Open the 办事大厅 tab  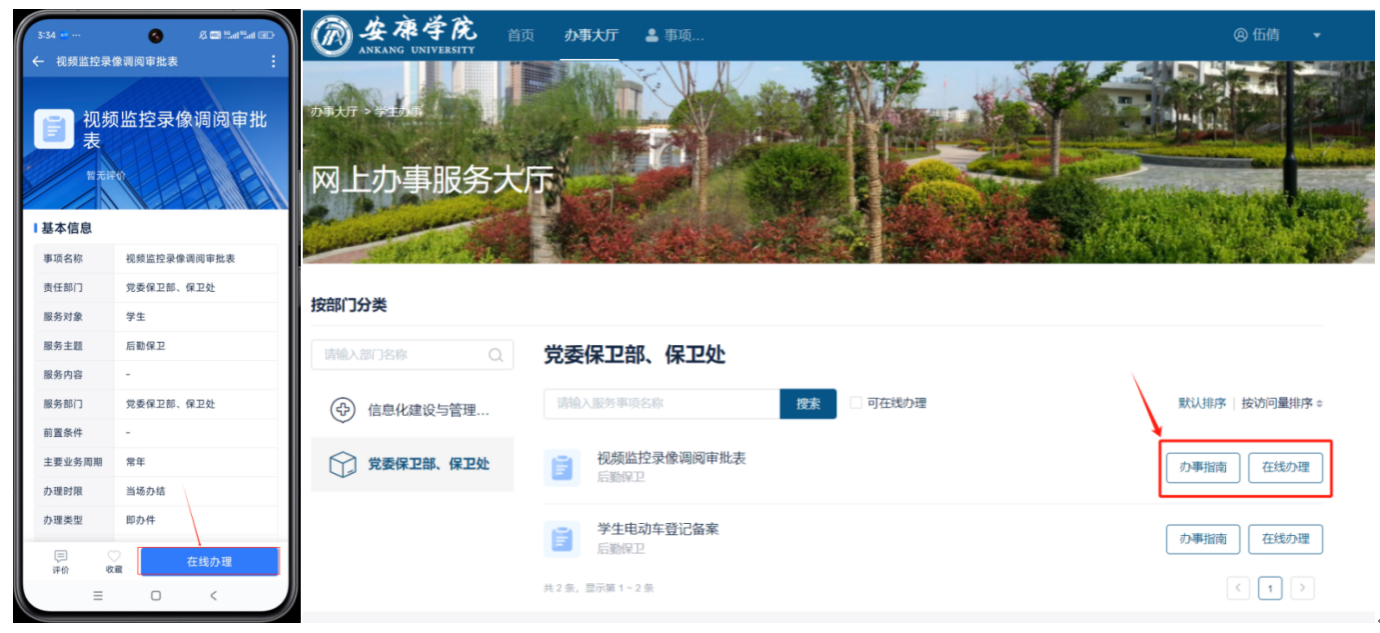(x=590, y=35)
